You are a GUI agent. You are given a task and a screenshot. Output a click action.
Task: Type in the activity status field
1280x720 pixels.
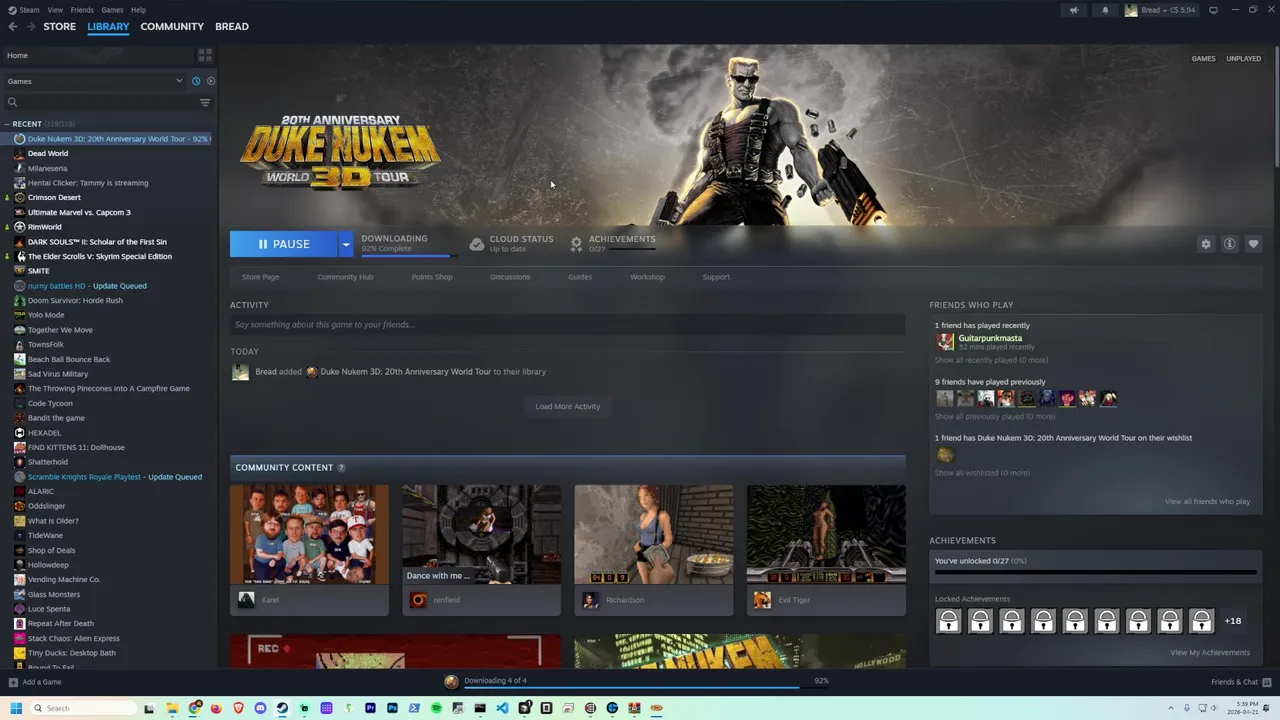pyautogui.click(x=568, y=324)
